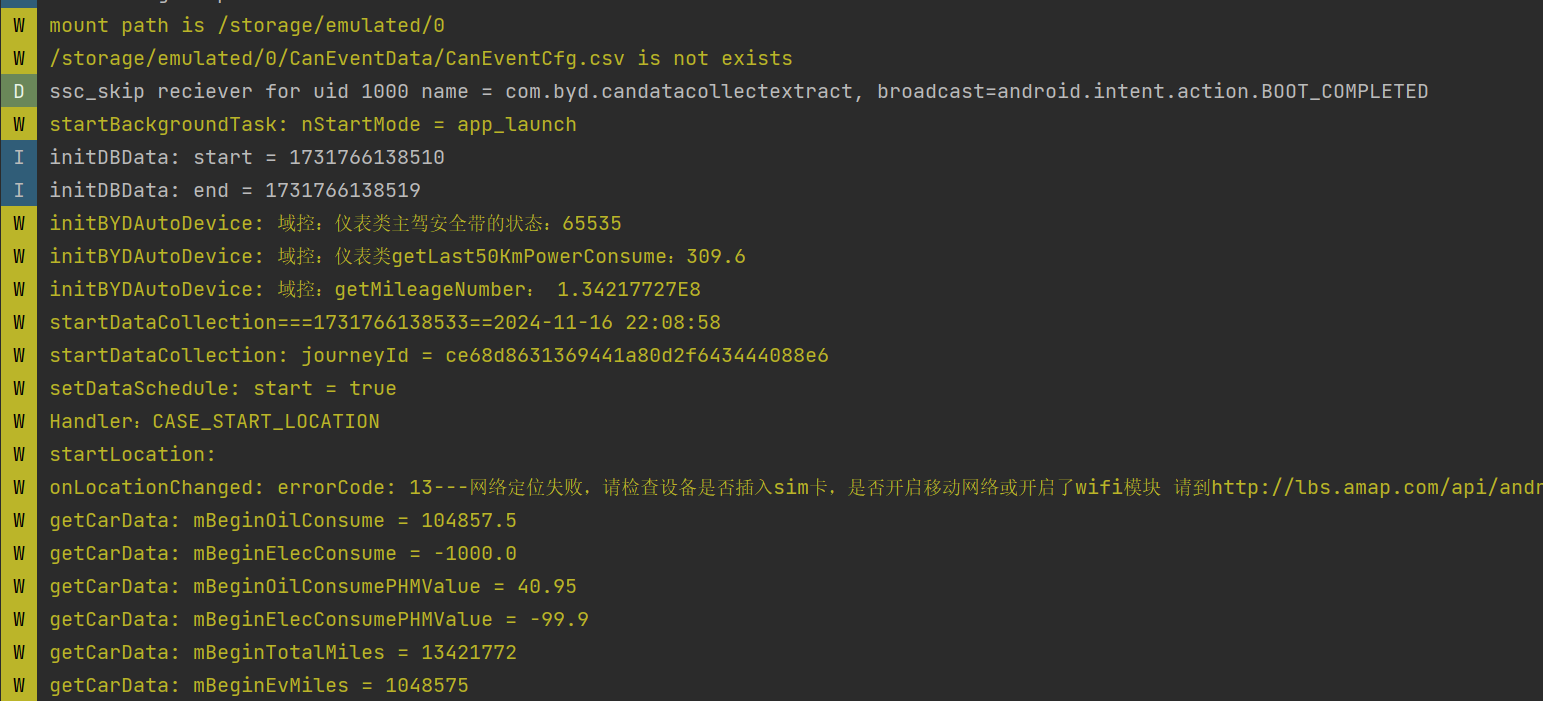Click the I badge beside initDBData end

(x=18, y=191)
